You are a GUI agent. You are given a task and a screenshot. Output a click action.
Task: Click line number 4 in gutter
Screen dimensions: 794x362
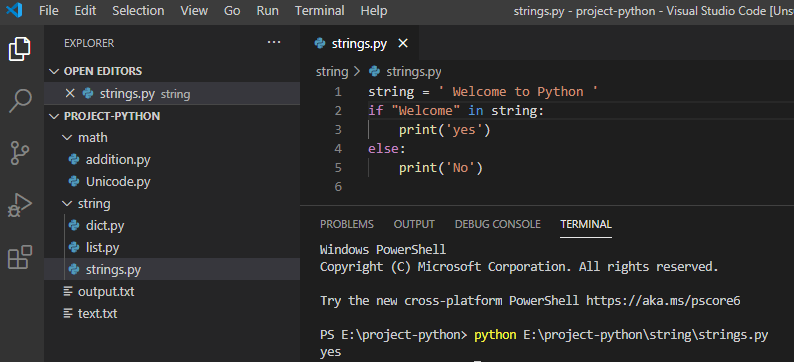pos(338,149)
